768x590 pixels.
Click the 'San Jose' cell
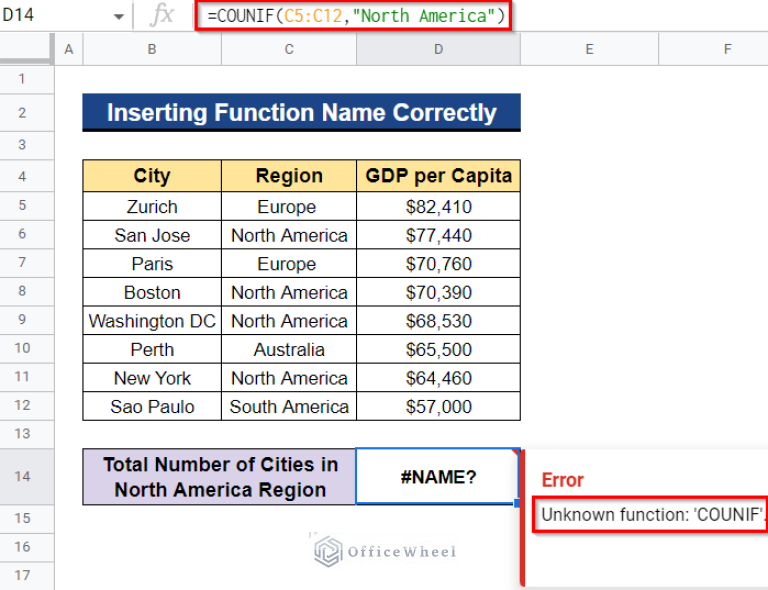(152, 236)
